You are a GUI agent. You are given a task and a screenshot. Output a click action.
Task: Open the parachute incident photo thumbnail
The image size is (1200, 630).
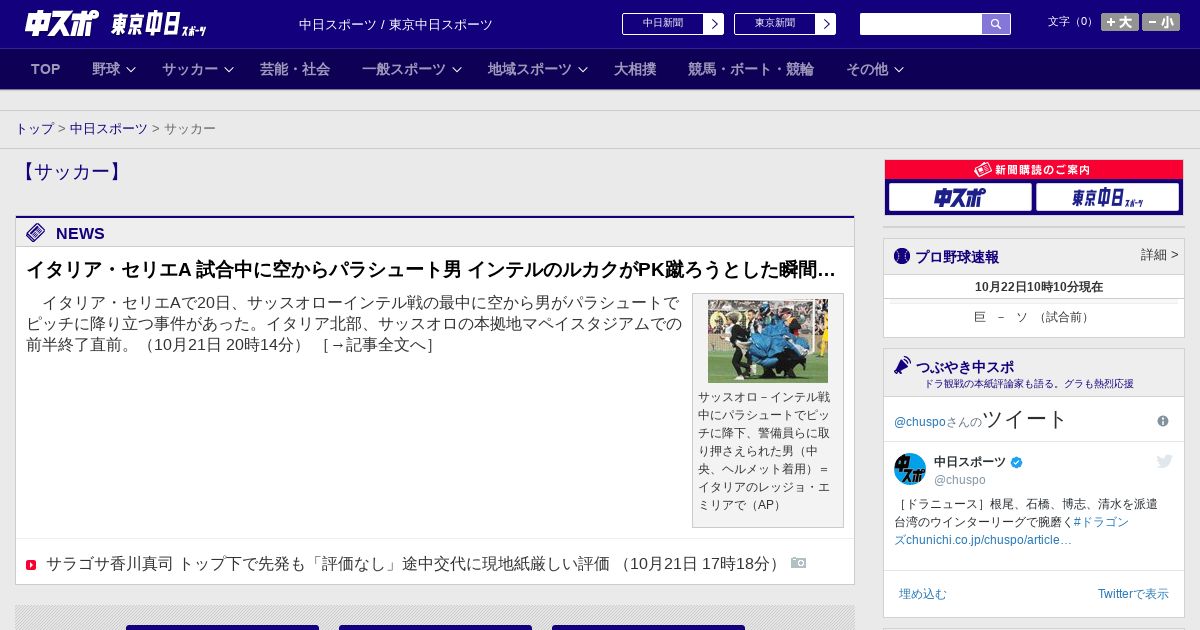coord(768,341)
